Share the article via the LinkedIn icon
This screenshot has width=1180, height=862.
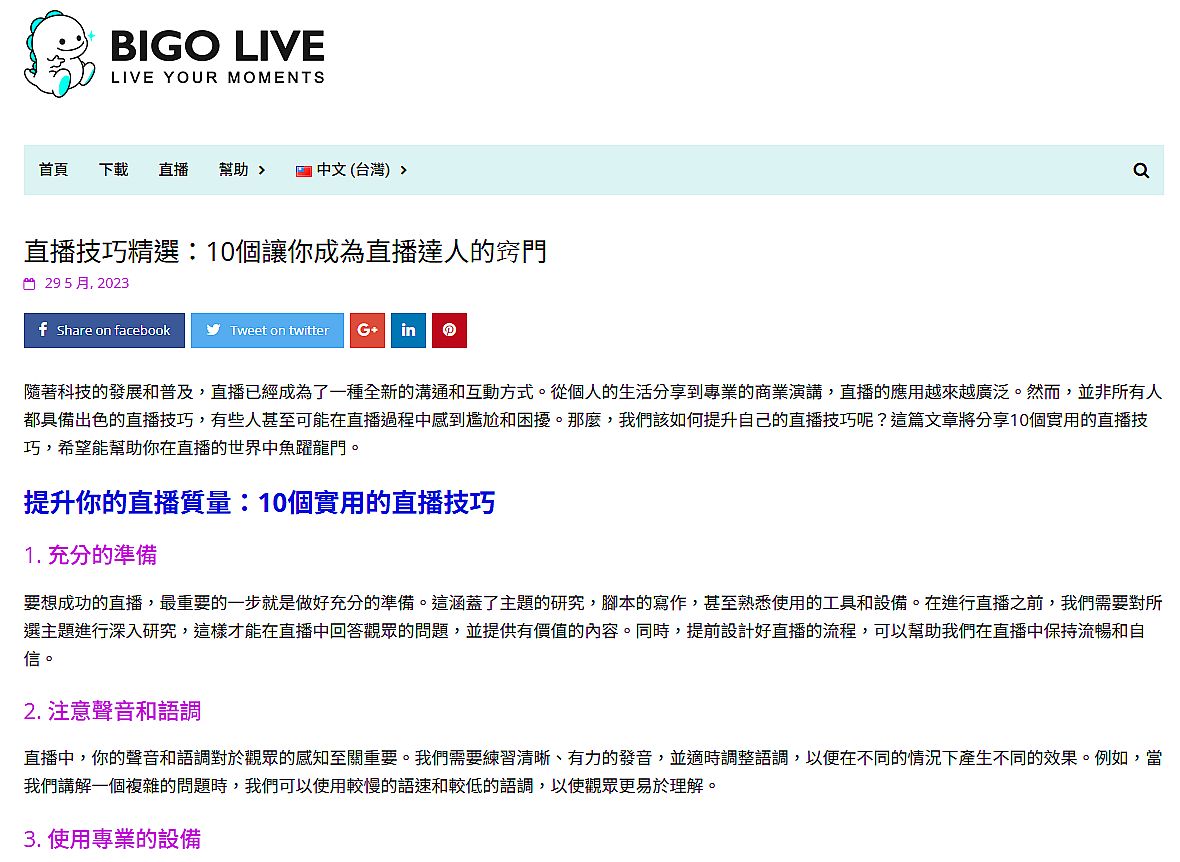[408, 330]
